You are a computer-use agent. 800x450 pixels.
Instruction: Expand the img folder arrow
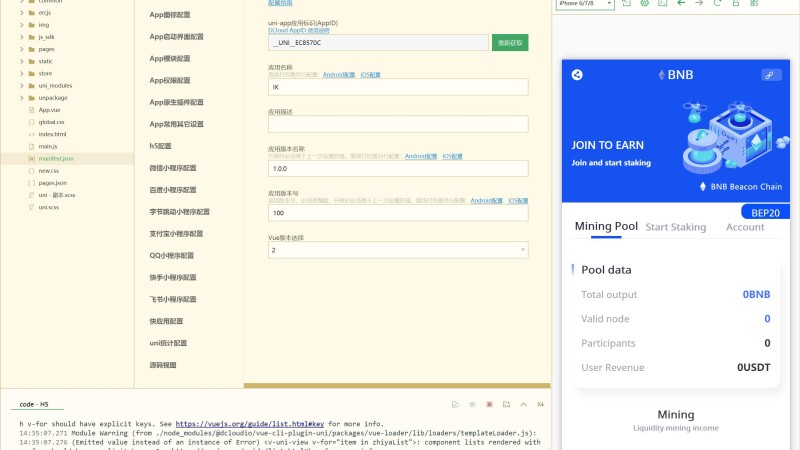click(21, 25)
